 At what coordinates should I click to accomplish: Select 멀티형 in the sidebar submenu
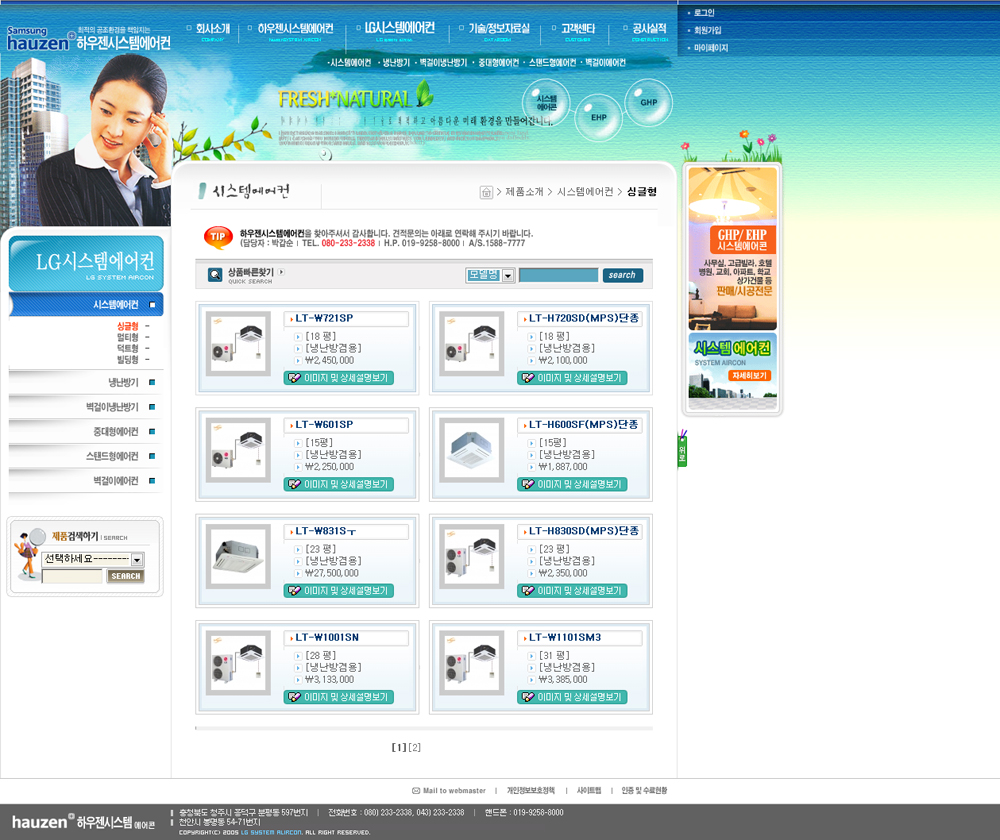tap(127, 337)
